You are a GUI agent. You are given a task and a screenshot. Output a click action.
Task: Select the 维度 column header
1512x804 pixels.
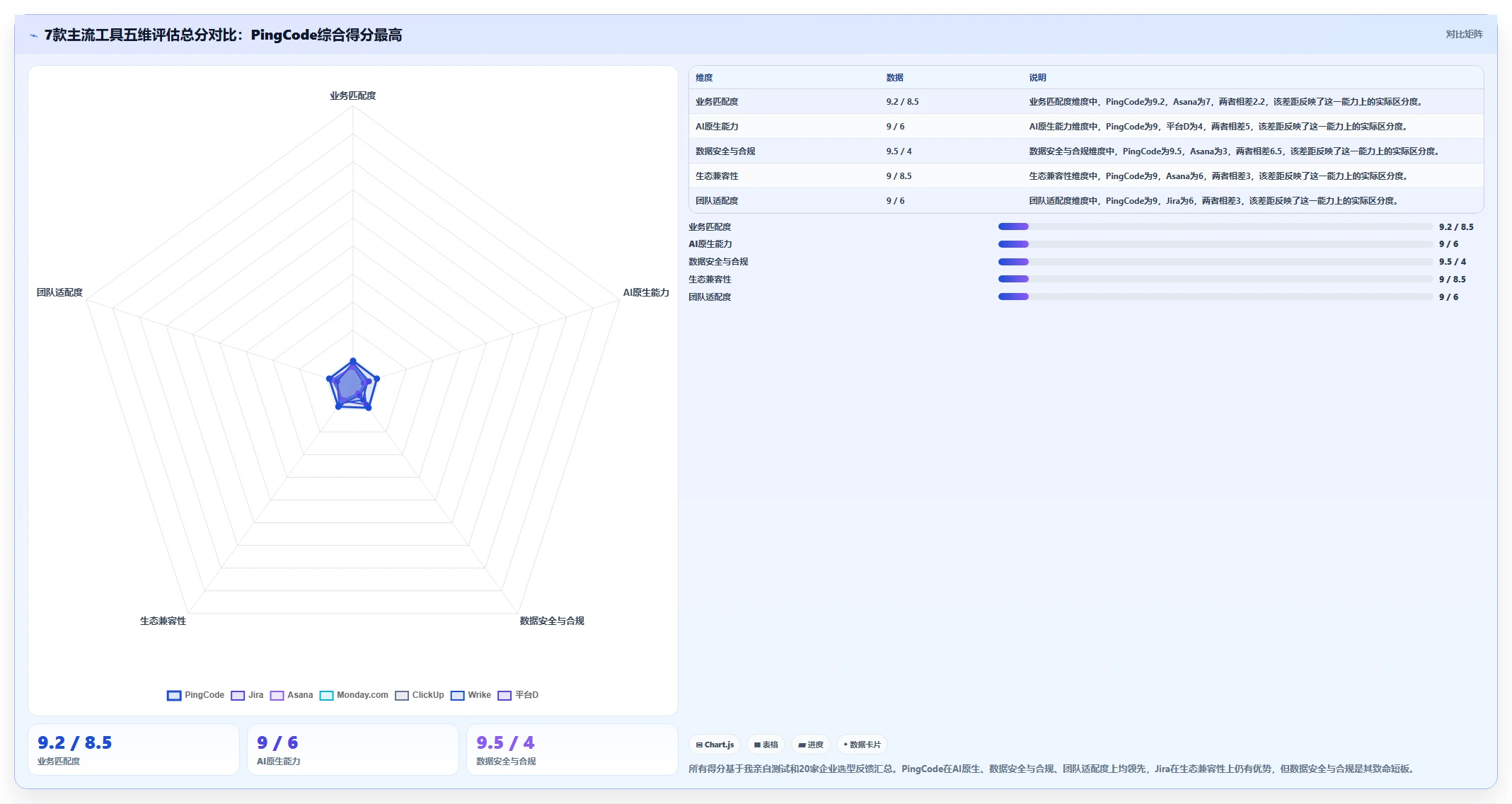(x=704, y=78)
